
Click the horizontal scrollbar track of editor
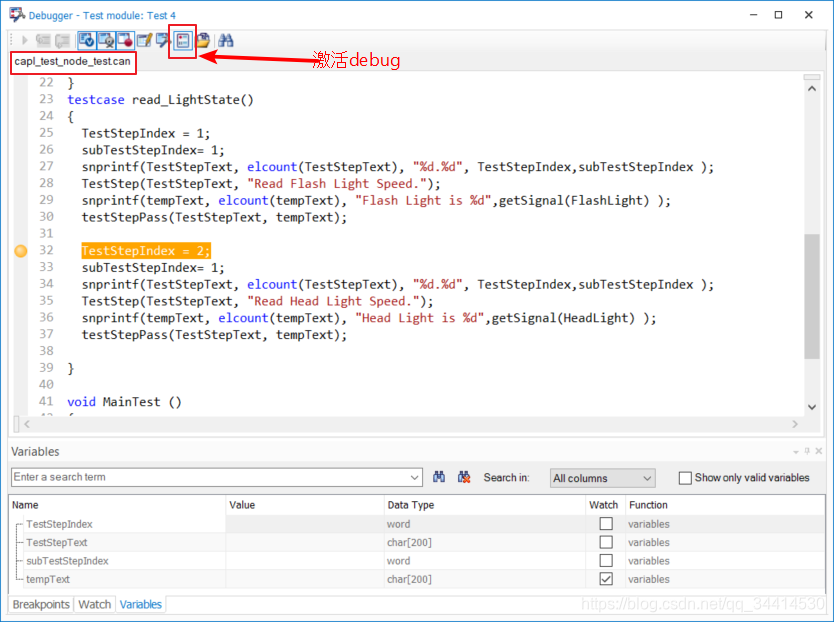pyautogui.click(x=411, y=424)
